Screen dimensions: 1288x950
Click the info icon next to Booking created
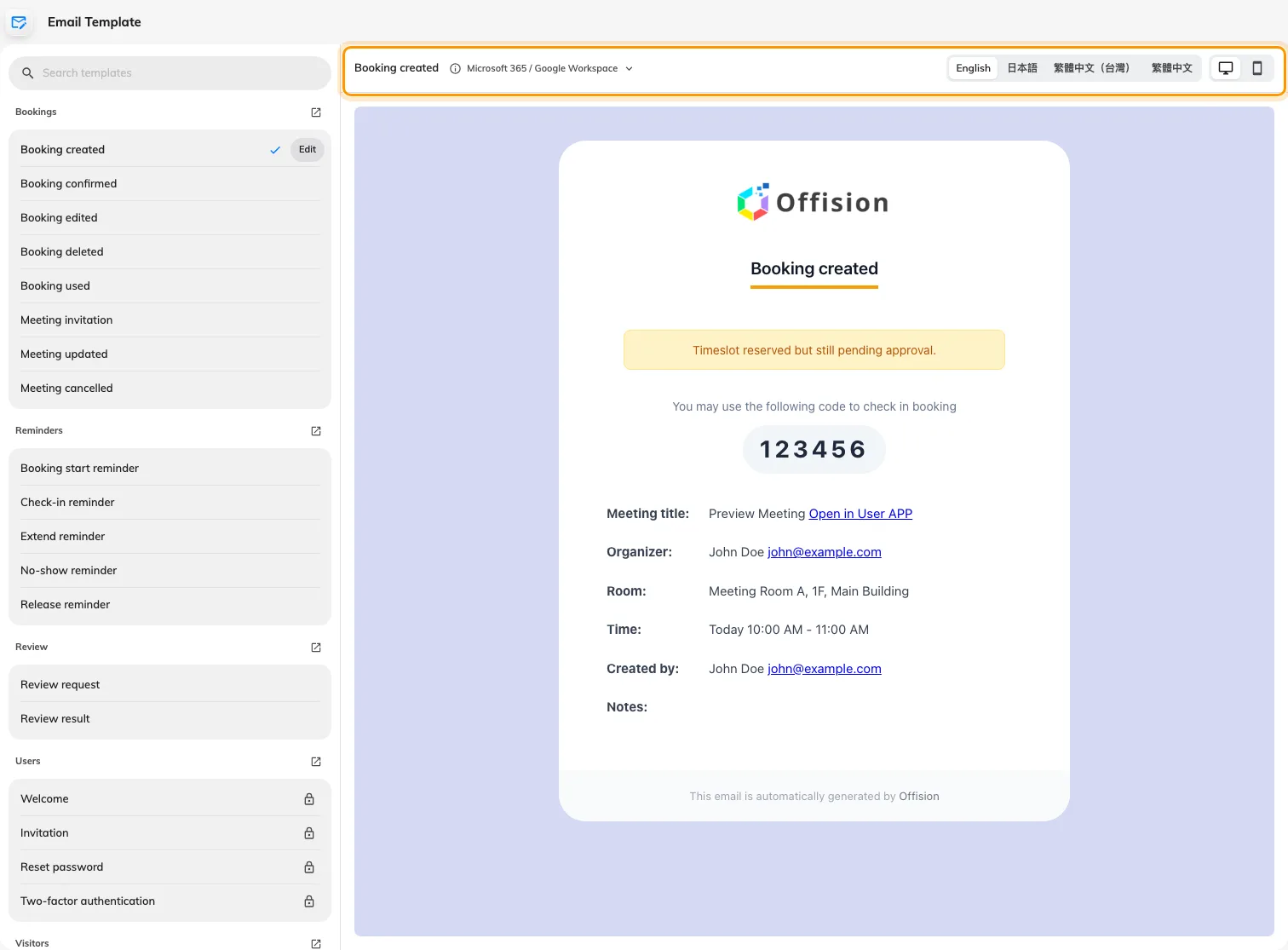455,69
